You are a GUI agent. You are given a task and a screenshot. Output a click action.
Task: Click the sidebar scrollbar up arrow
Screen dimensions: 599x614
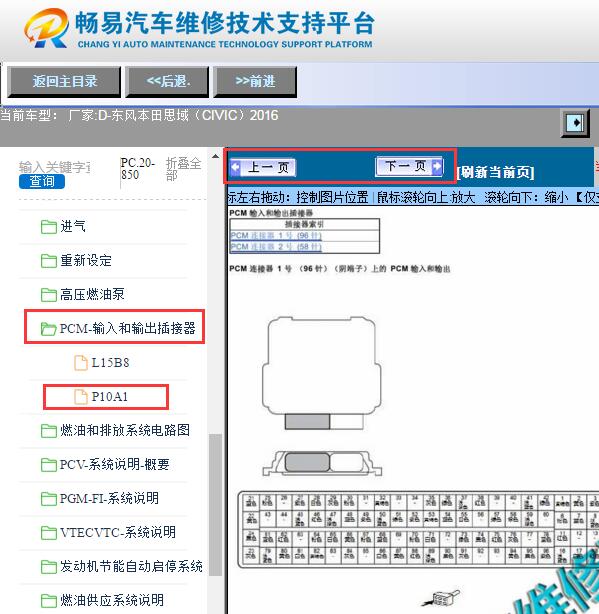(215, 157)
